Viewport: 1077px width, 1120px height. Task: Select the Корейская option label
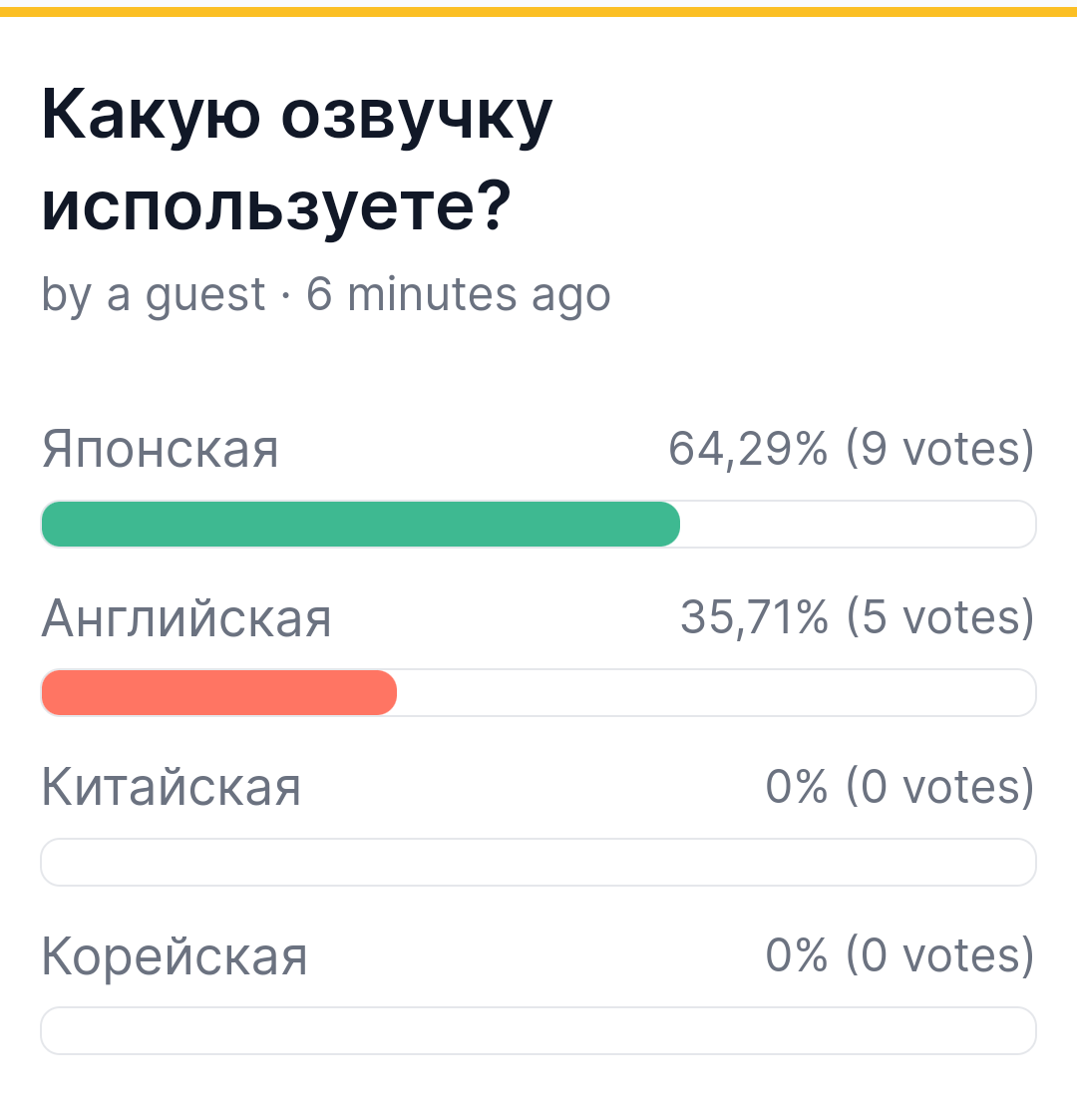coord(175,956)
